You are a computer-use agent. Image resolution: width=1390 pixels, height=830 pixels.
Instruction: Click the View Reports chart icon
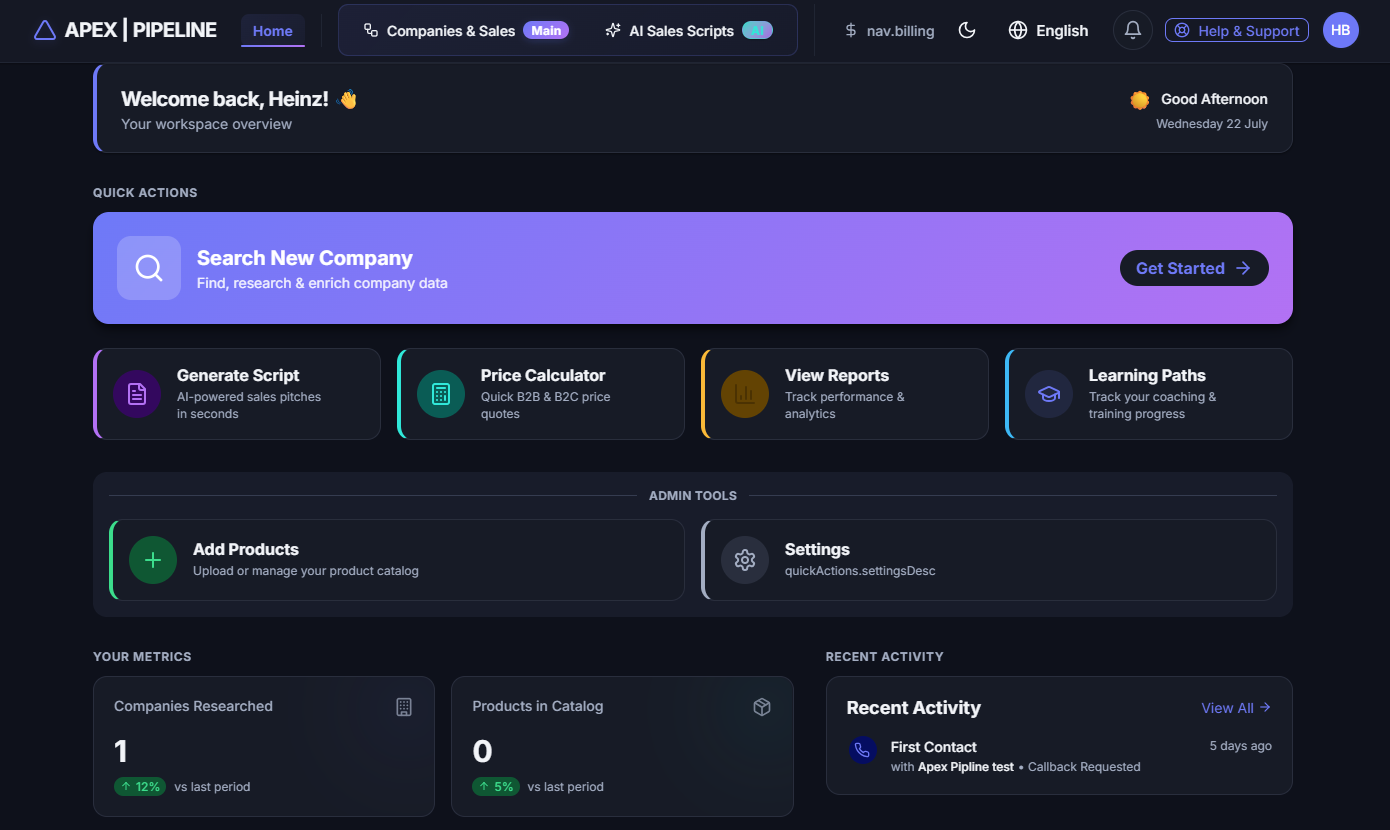(745, 394)
